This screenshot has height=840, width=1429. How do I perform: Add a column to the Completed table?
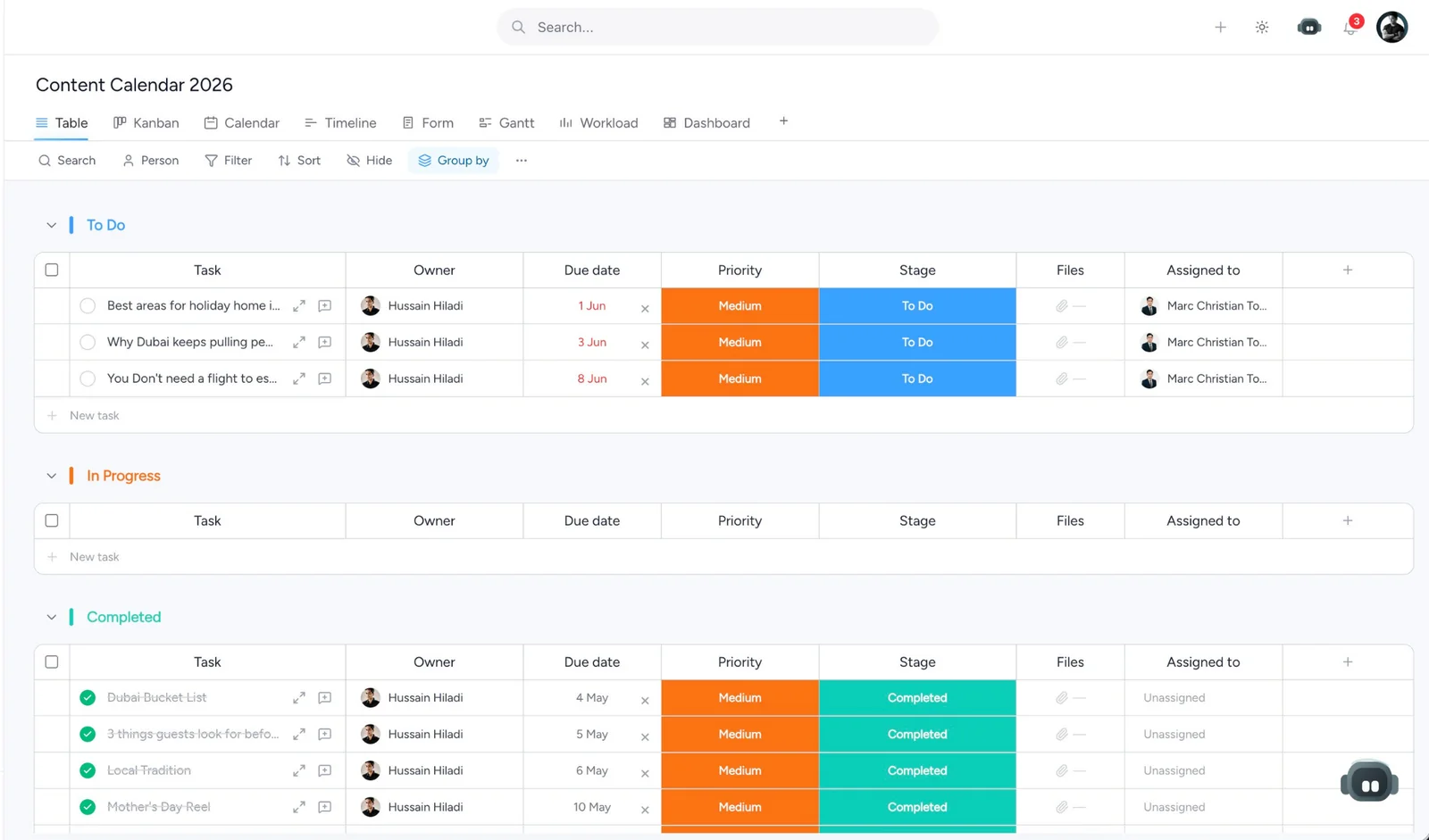pyautogui.click(x=1348, y=661)
